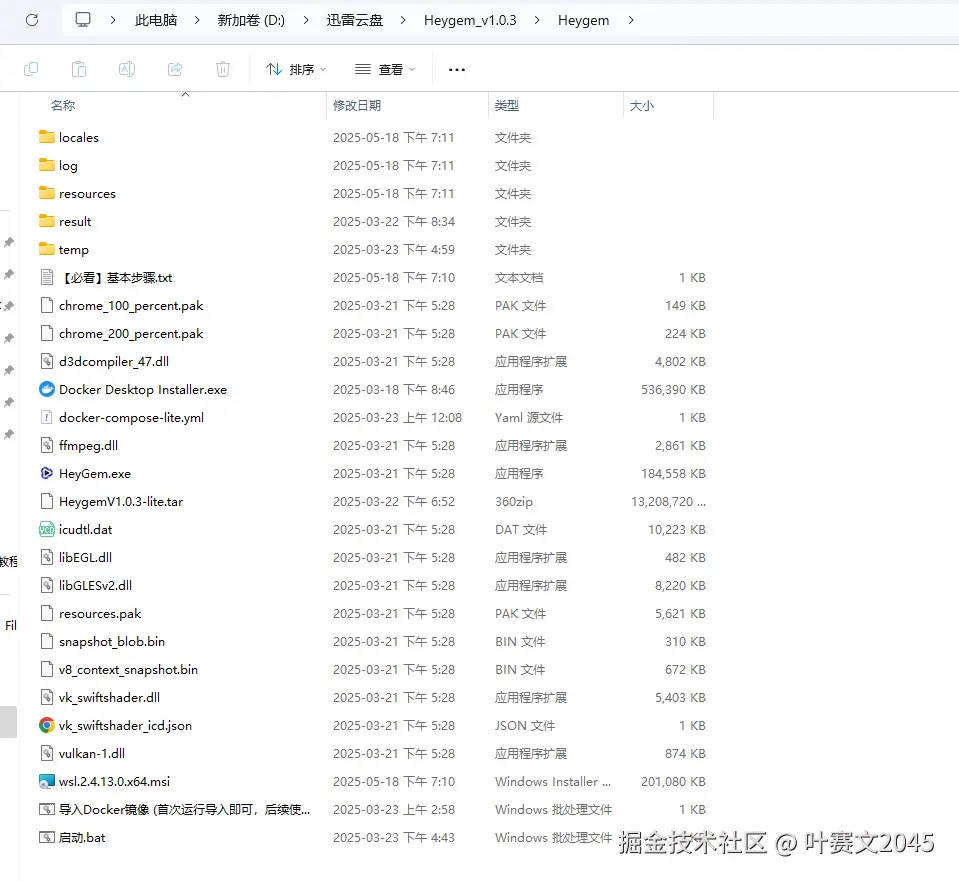Click the 360zip type cell
959x881 pixels.
(514, 502)
